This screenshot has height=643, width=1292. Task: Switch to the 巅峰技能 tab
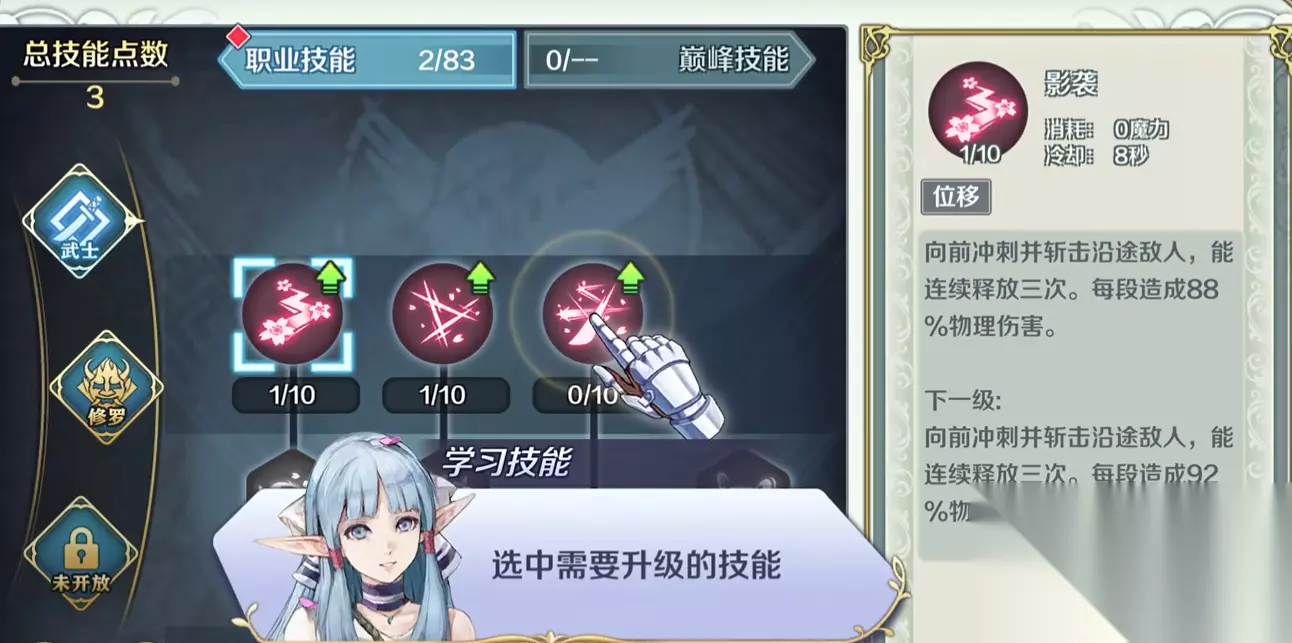pyautogui.click(x=669, y=60)
